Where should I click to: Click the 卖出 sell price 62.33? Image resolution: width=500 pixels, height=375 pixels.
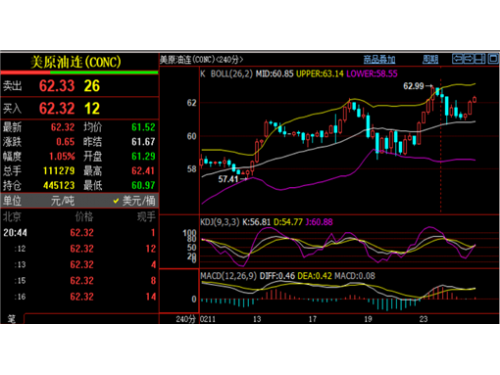[x=57, y=86]
